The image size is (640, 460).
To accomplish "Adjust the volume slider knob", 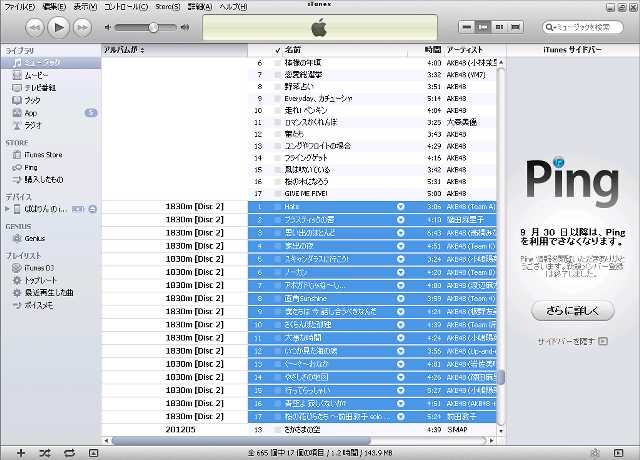I will [x=152, y=26].
